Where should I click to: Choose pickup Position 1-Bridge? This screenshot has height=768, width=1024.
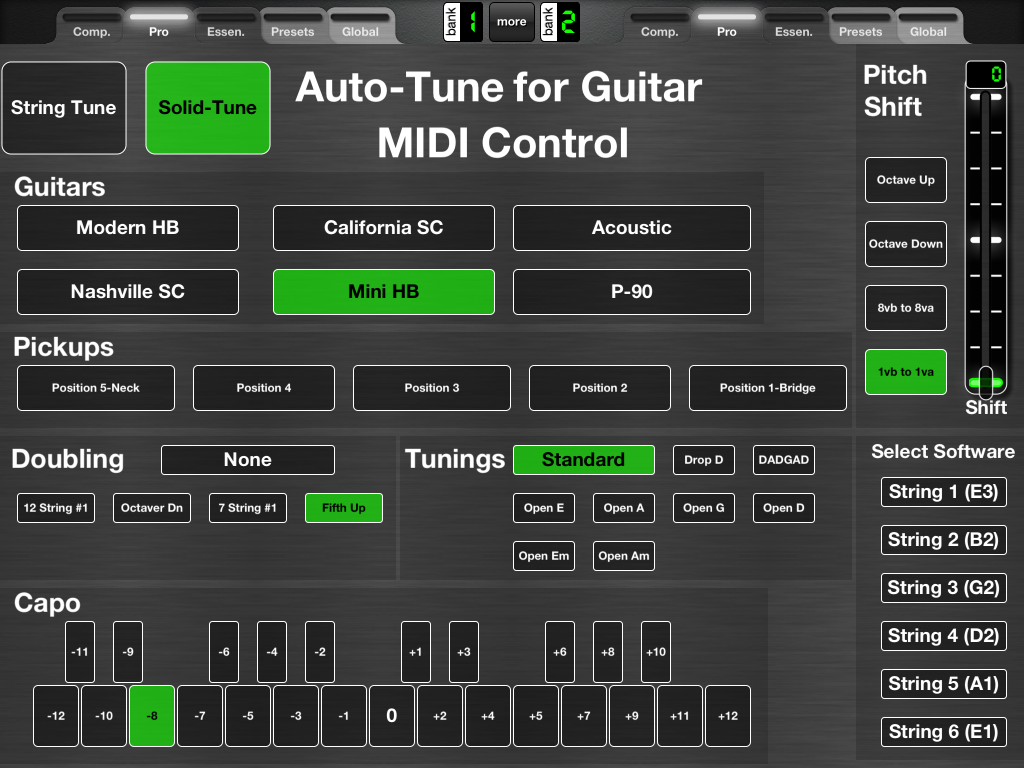click(768, 388)
